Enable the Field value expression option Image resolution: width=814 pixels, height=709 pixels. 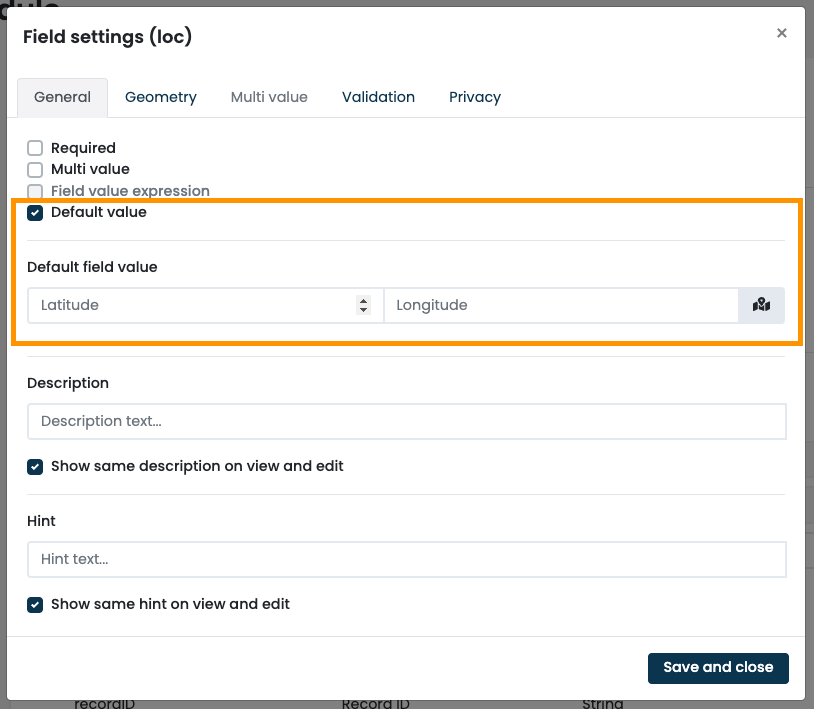[x=35, y=191]
